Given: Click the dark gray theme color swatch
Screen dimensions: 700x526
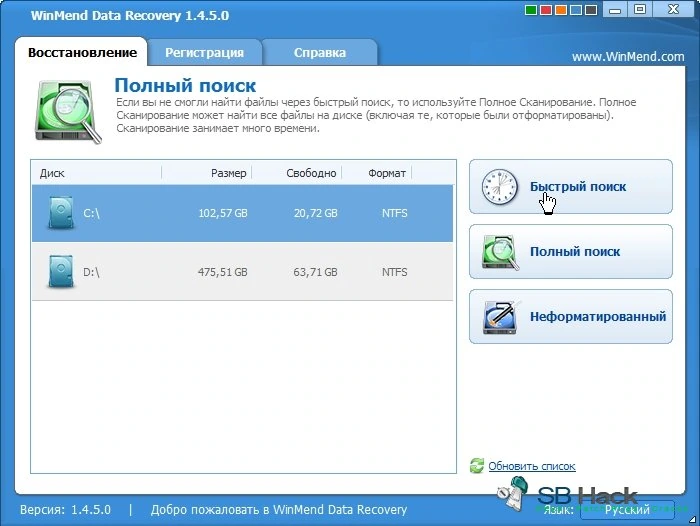Looking at the screenshot, I should click(591, 10).
